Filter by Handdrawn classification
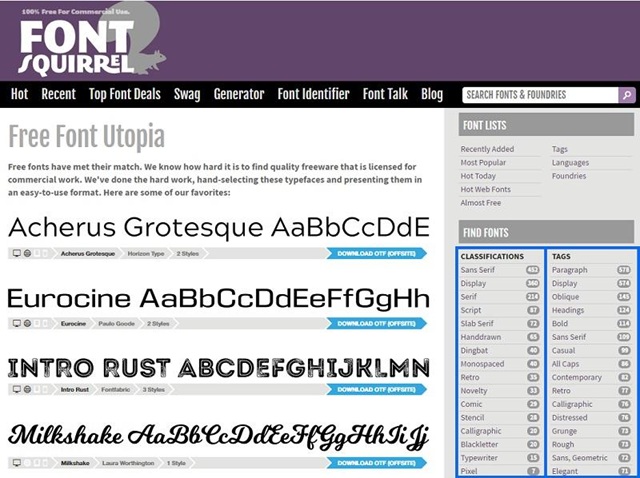640x478 pixels. [x=482, y=337]
